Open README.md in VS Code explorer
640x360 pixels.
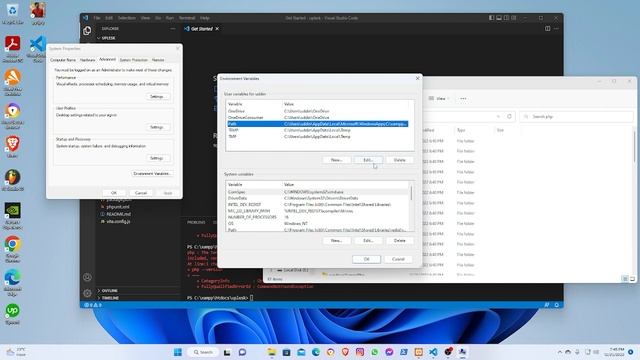click(118, 214)
